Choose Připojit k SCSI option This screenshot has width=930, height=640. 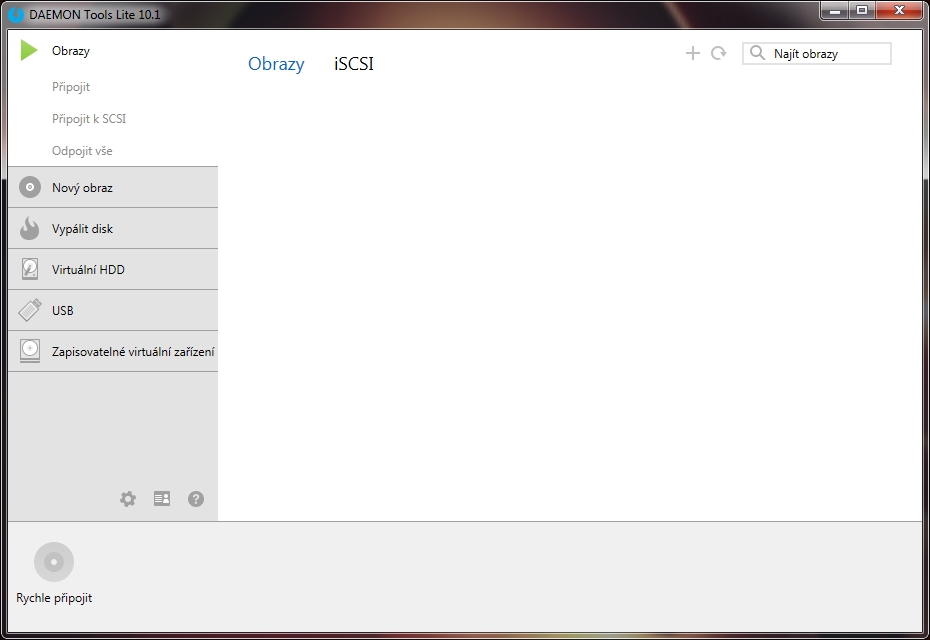coord(89,119)
